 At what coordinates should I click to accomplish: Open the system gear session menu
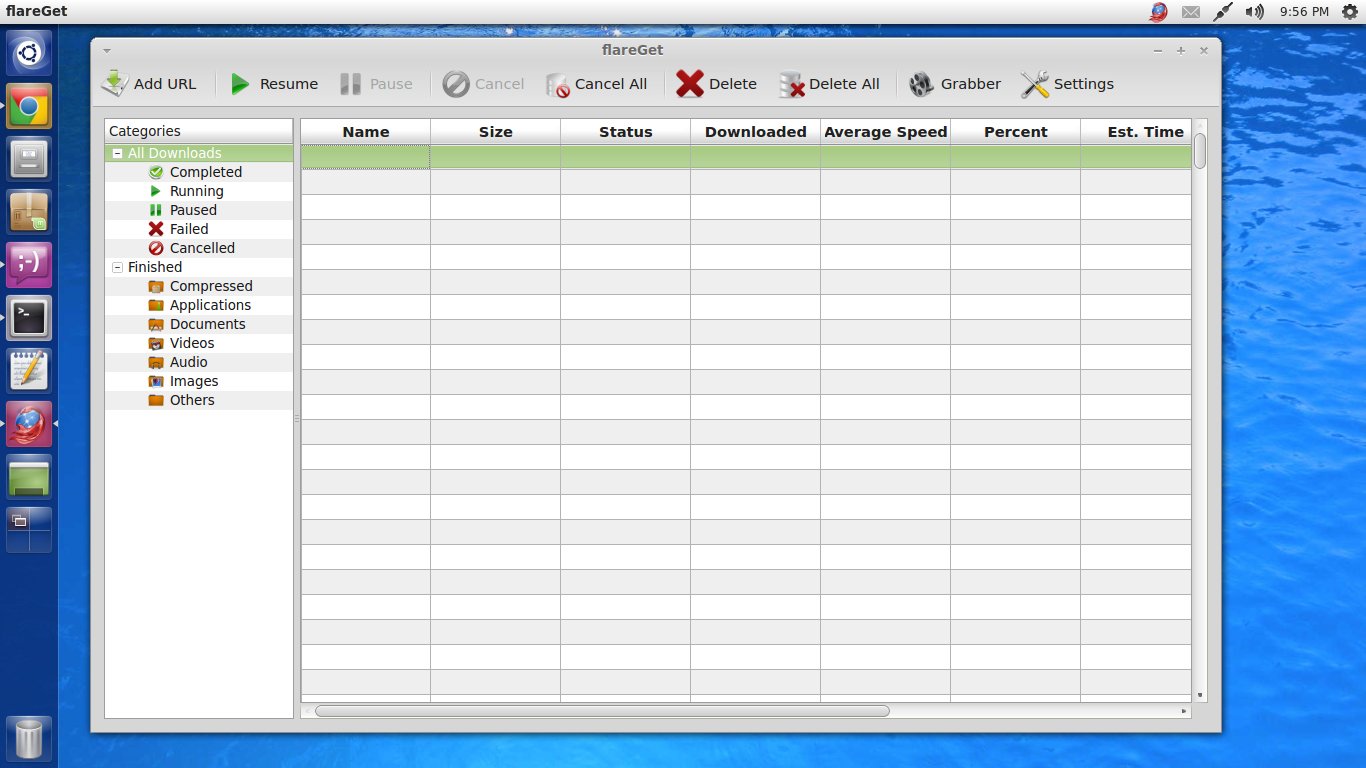click(x=1349, y=12)
